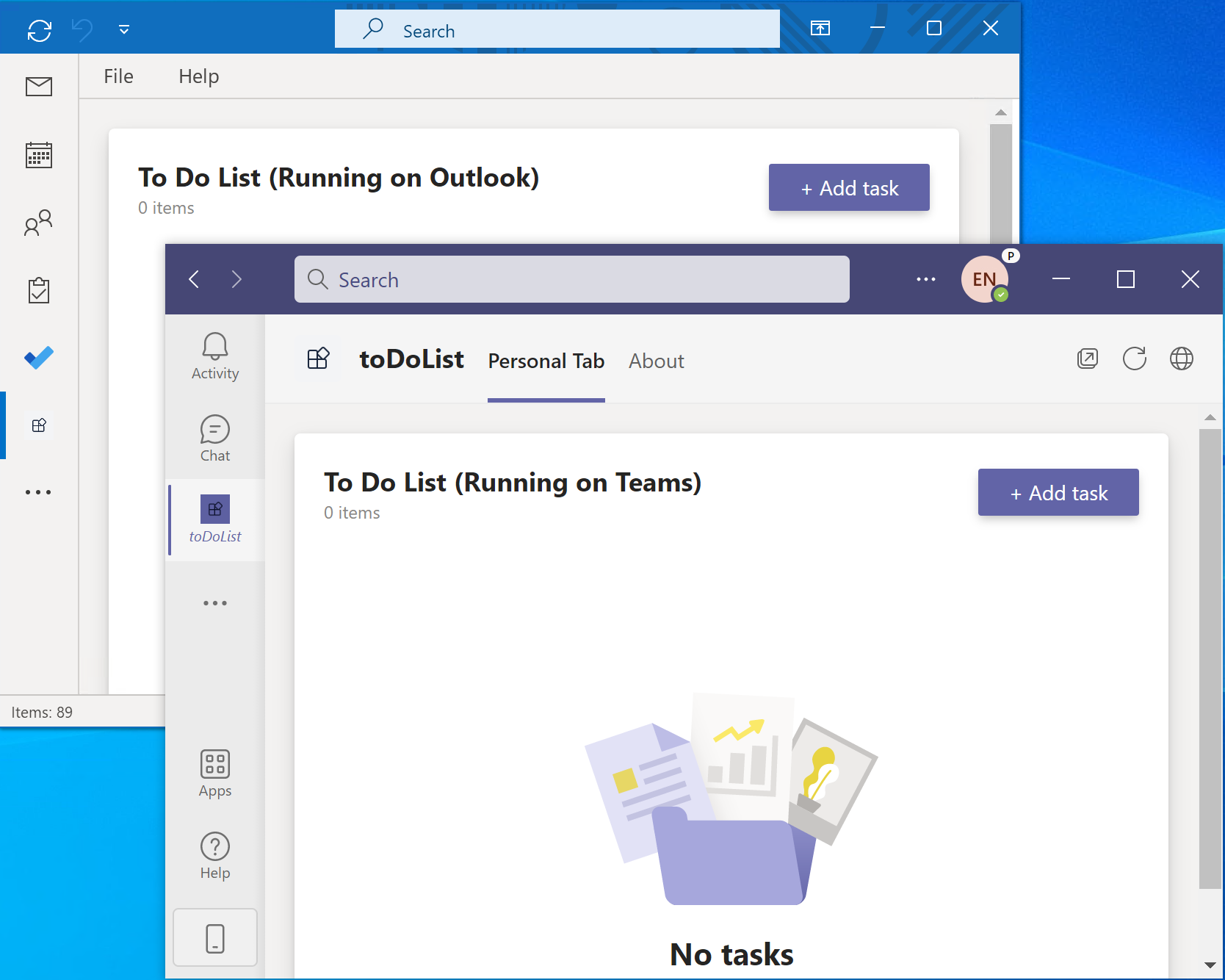The height and width of the screenshot is (980, 1225).
Task: Select toDoList app in Teams sidebar
Action: click(215, 519)
